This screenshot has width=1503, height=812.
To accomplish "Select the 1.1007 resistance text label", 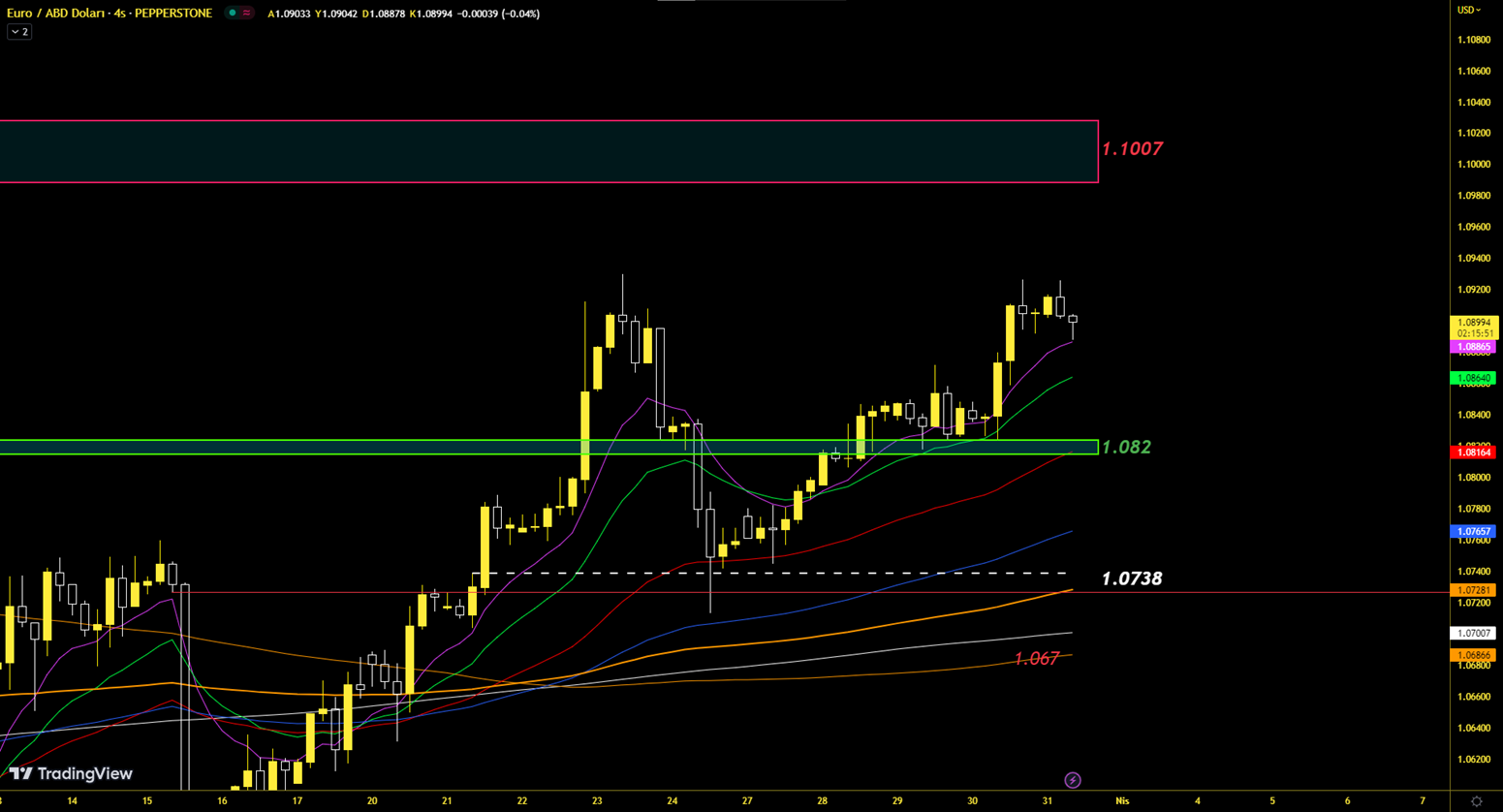I will (1132, 148).
